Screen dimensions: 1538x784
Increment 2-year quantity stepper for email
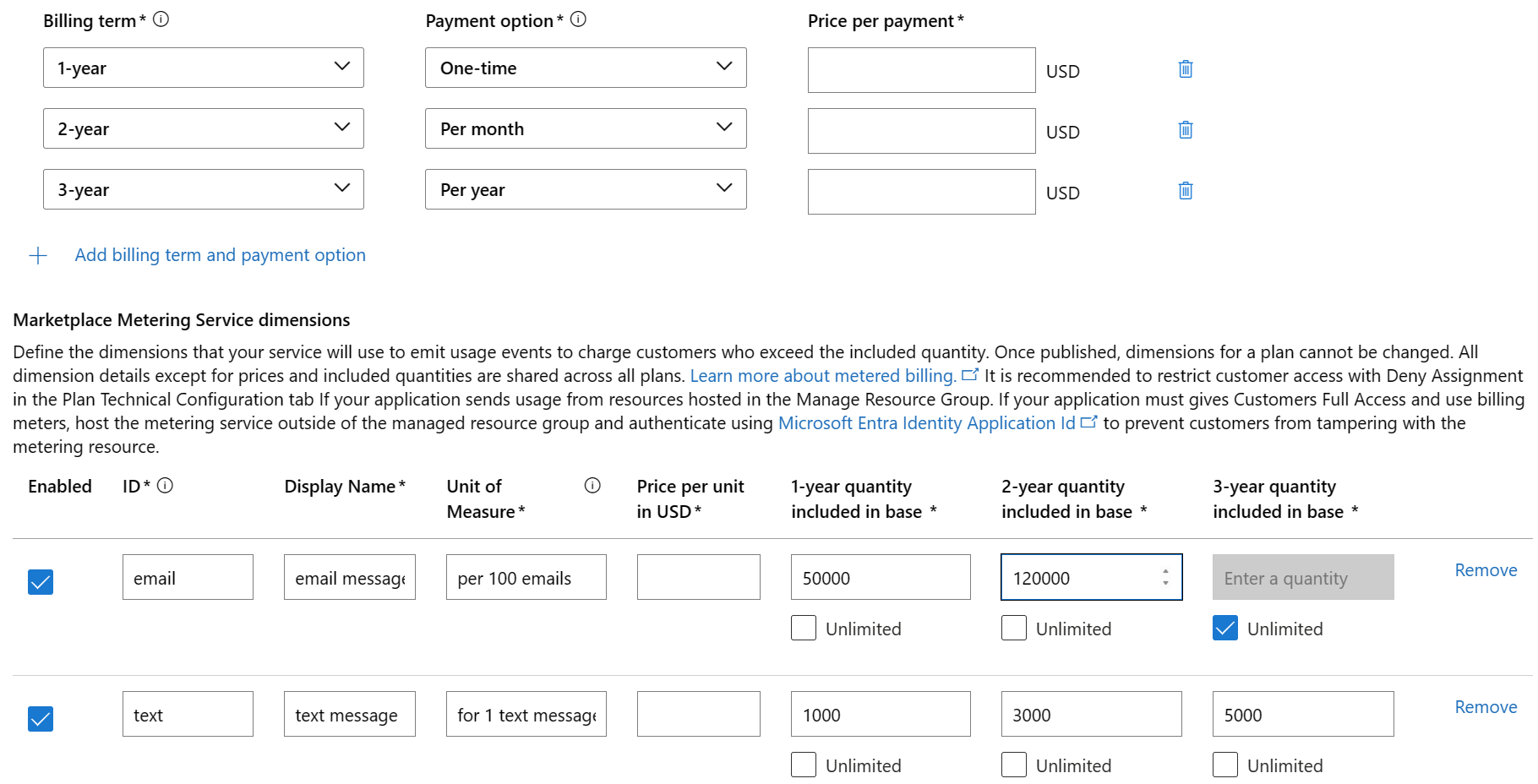(1165, 572)
